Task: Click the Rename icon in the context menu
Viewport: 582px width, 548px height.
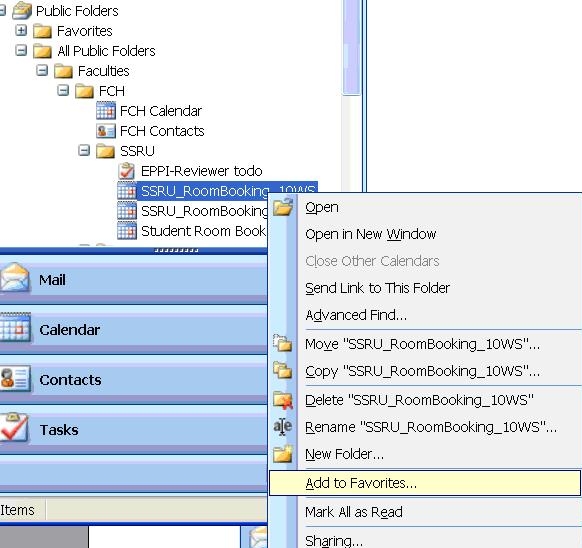Action: tap(283, 427)
